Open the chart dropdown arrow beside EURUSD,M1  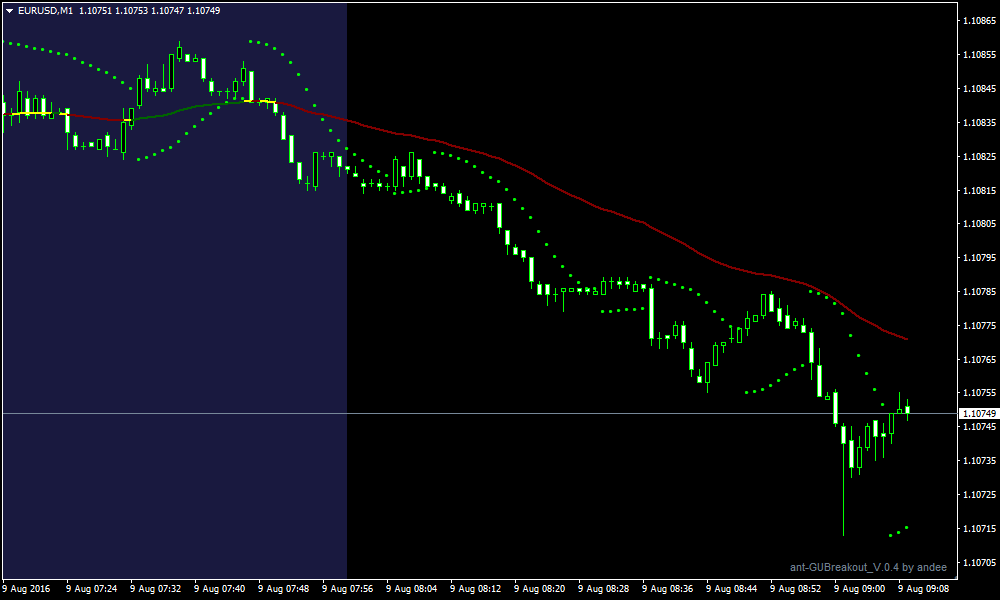pyautogui.click(x=10, y=11)
